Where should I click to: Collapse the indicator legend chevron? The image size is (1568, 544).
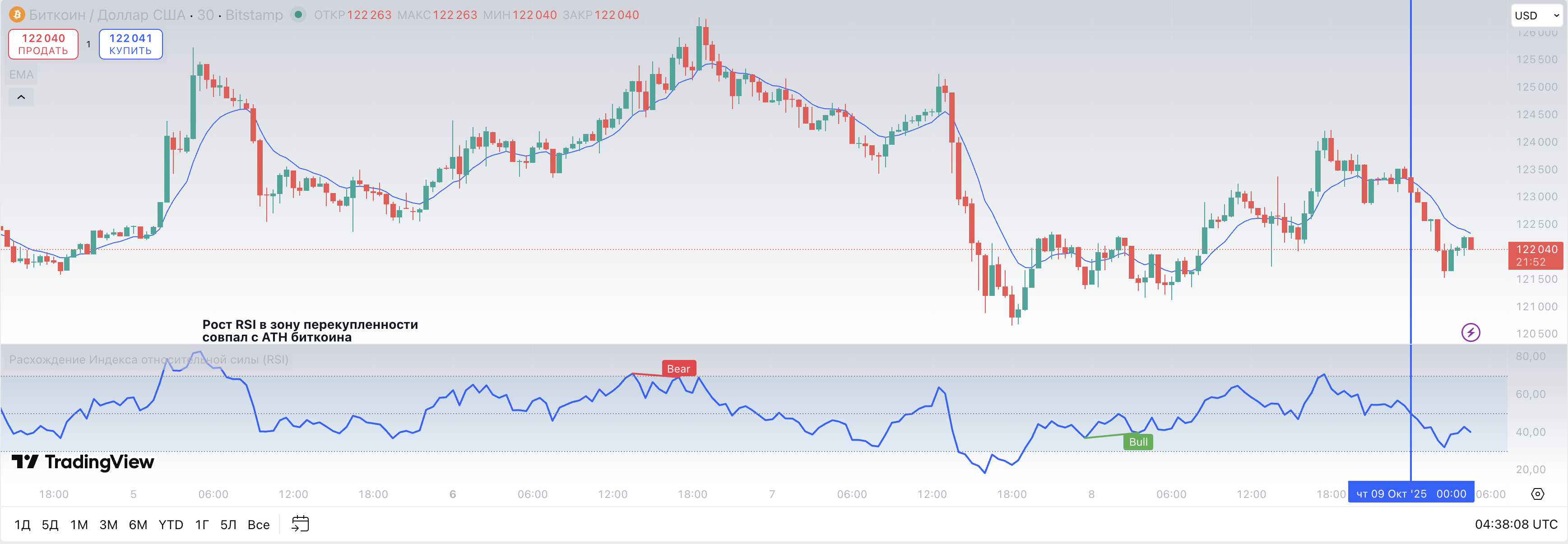pyautogui.click(x=21, y=97)
